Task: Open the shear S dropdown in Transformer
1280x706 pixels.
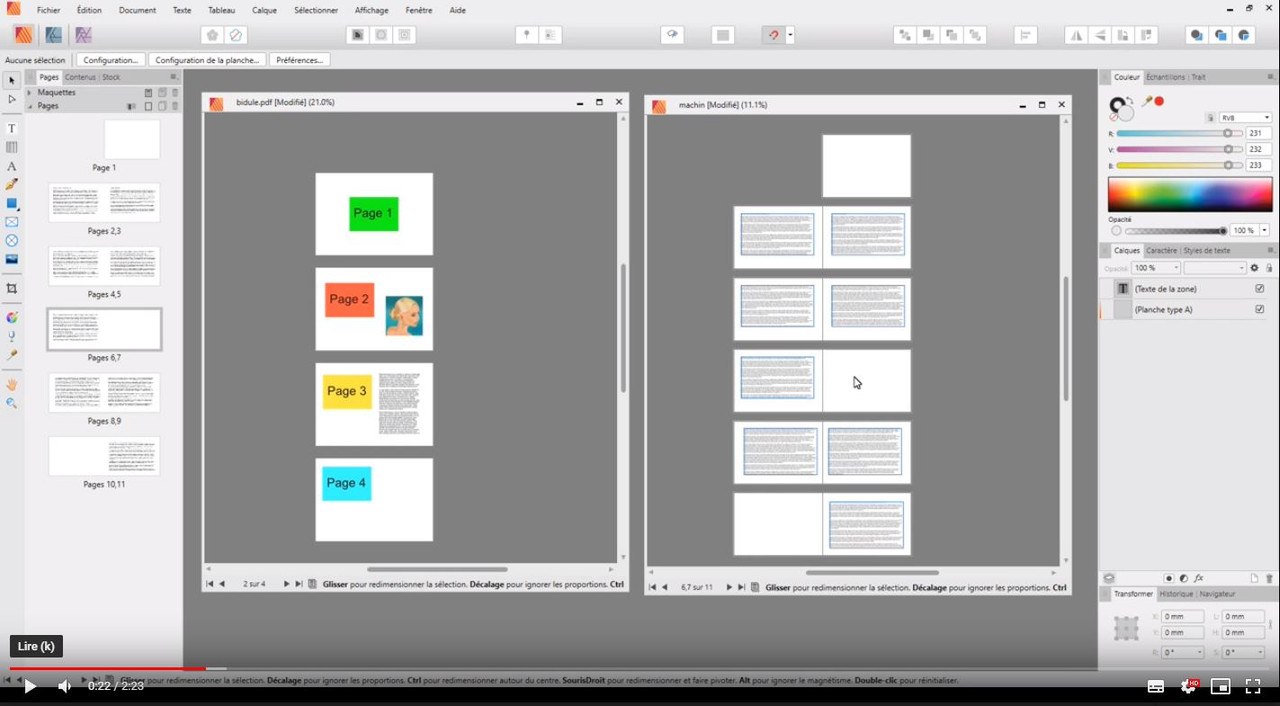Action: click(x=1259, y=652)
